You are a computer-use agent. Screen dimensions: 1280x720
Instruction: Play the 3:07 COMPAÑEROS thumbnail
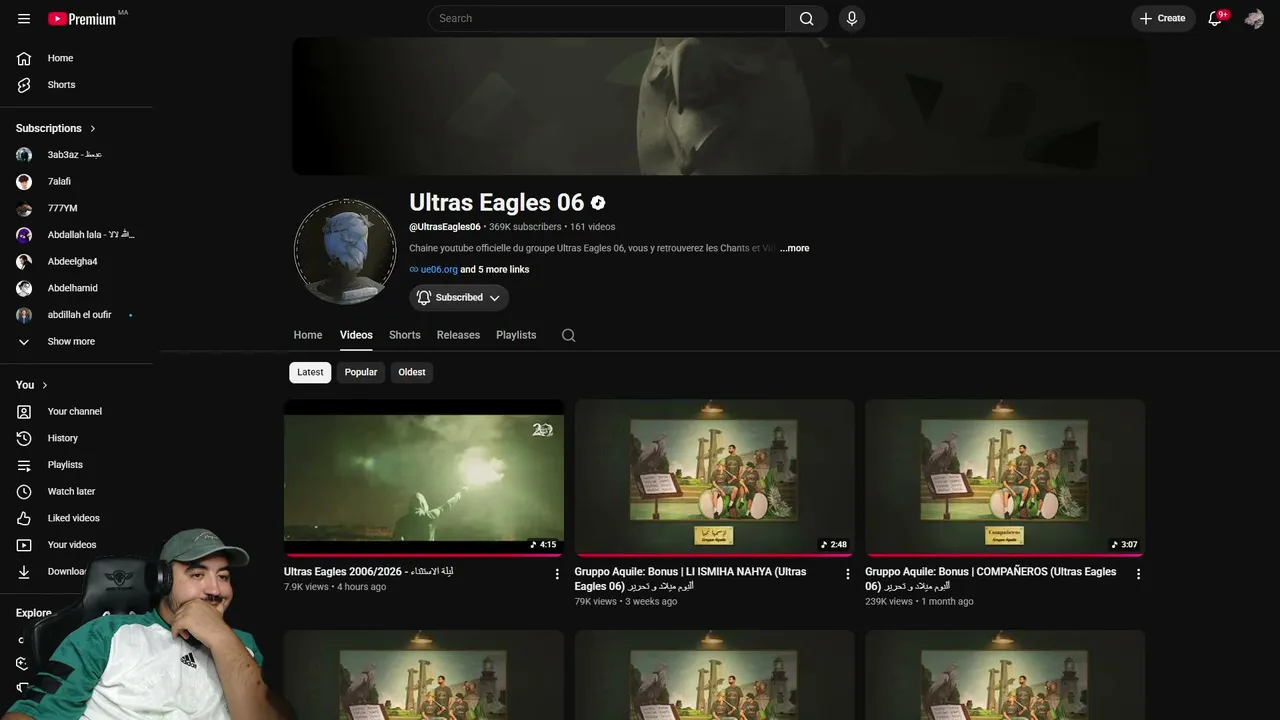1005,478
